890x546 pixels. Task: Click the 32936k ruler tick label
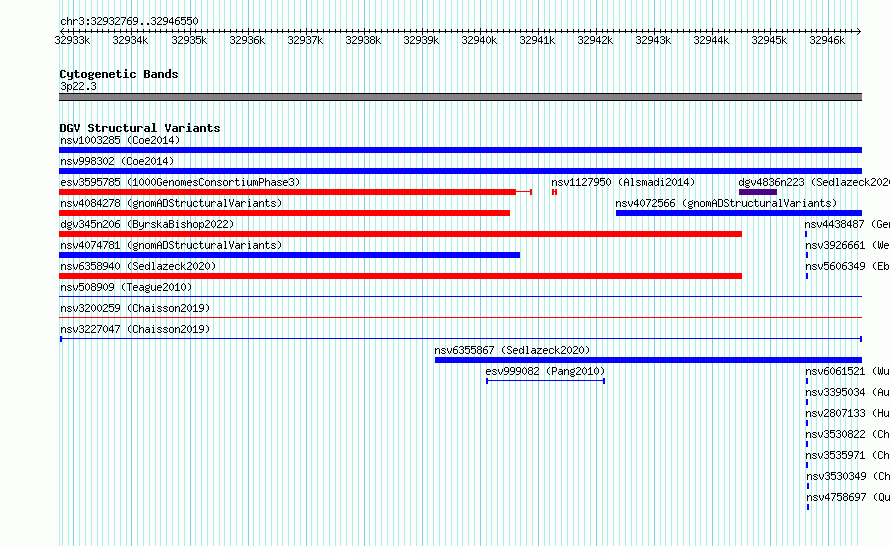pyautogui.click(x=247, y=40)
